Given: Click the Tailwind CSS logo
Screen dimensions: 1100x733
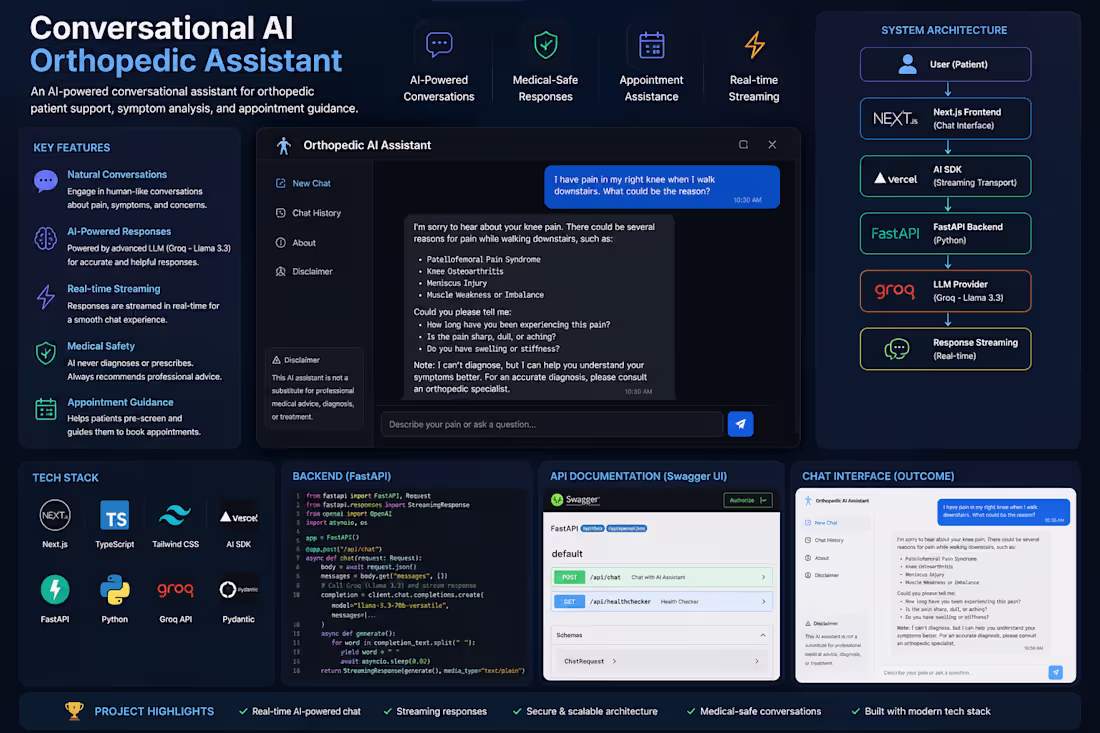Looking at the screenshot, I should [x=175, y=516].
